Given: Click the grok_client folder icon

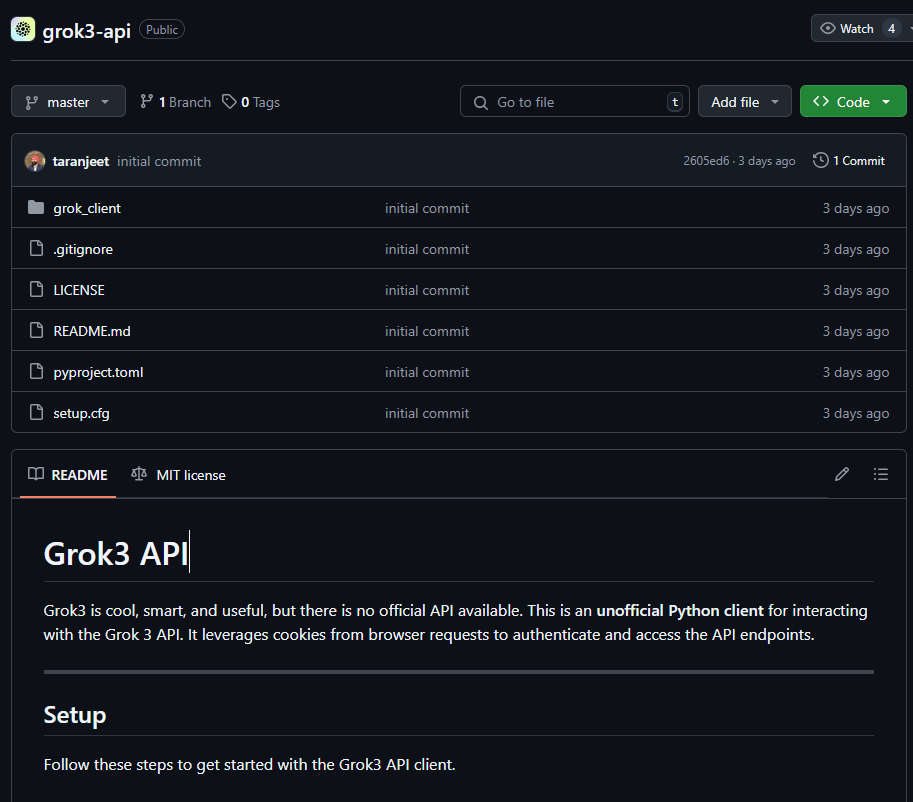Looking at the screenshot, I should [37, 208].
